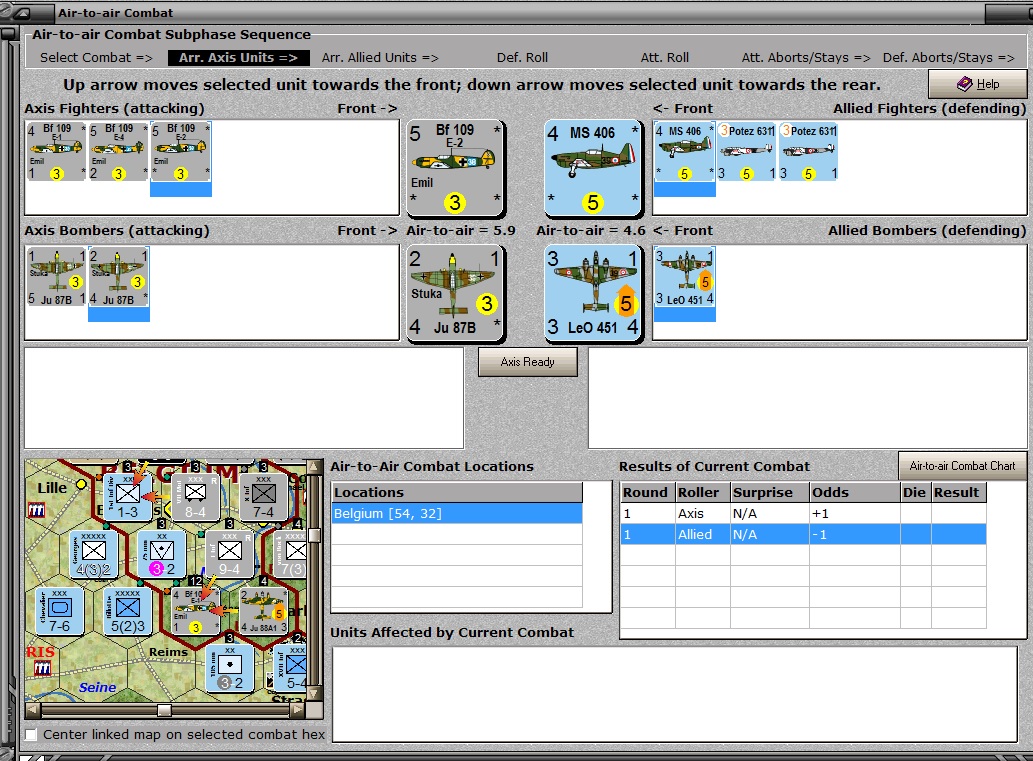Click the large MS 406 front counter
The width and height of the screenshot is (1033, 761).
(x=593, y=168)
